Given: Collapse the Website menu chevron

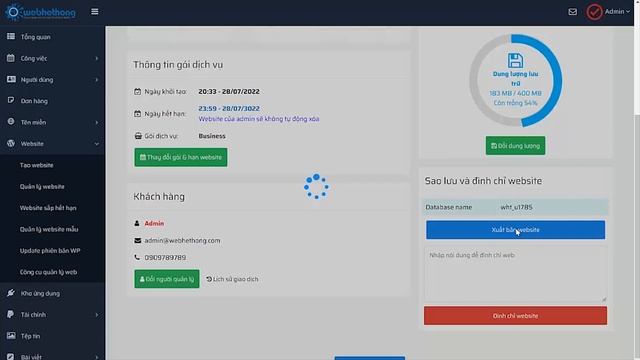Looking at the screenshot, I should (x=97, y=144).
